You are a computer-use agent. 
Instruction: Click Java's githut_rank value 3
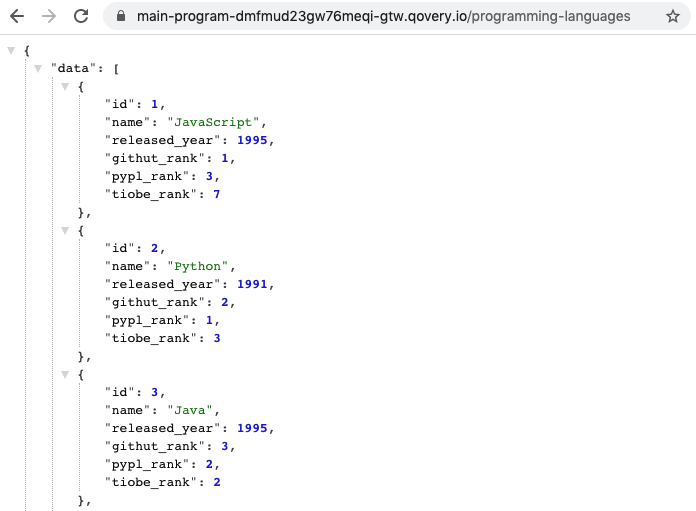[225, 446]
